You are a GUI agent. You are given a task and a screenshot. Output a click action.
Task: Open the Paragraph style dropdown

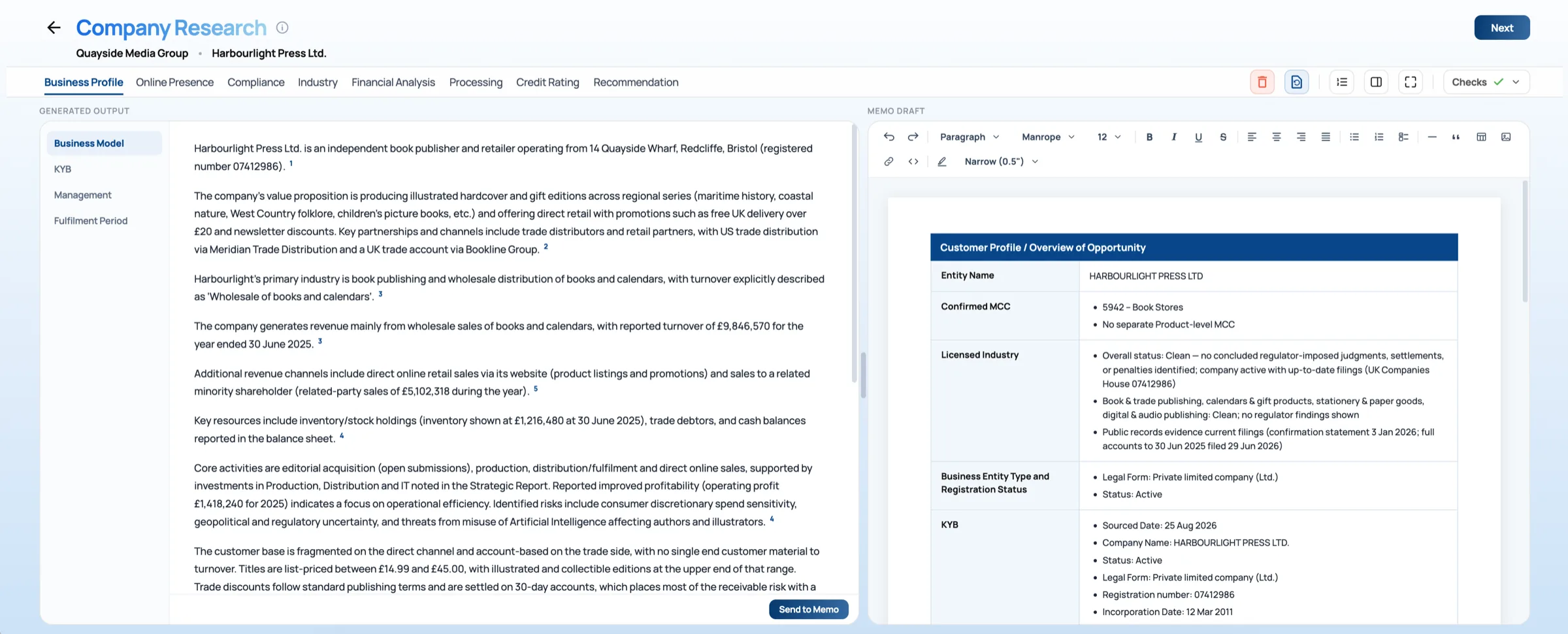coord(970,137)
